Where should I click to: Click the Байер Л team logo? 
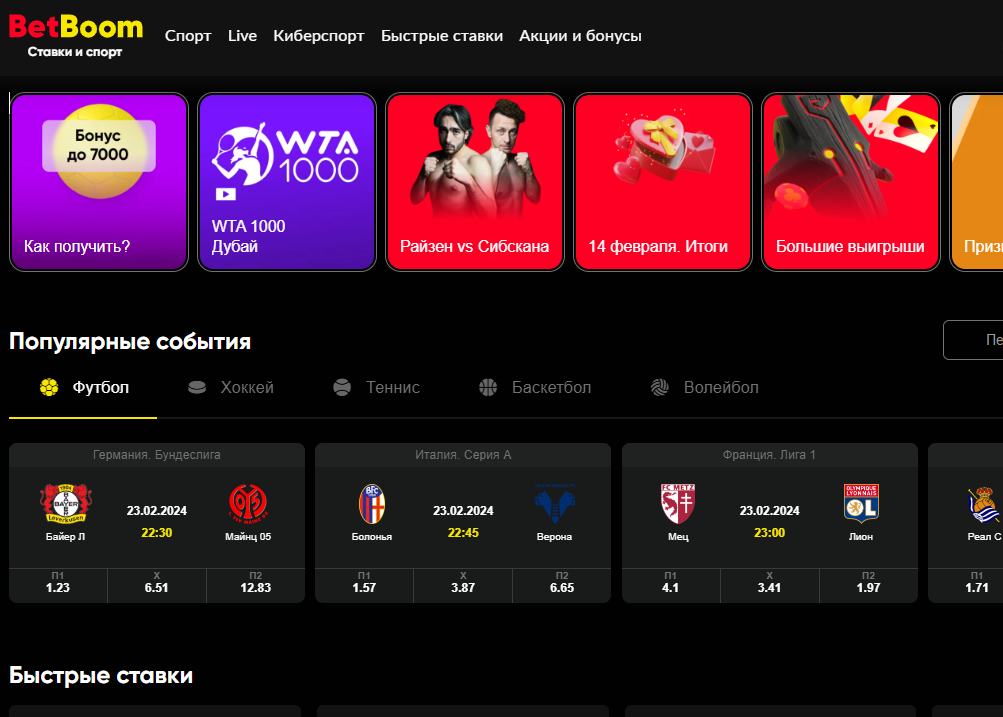65,503
